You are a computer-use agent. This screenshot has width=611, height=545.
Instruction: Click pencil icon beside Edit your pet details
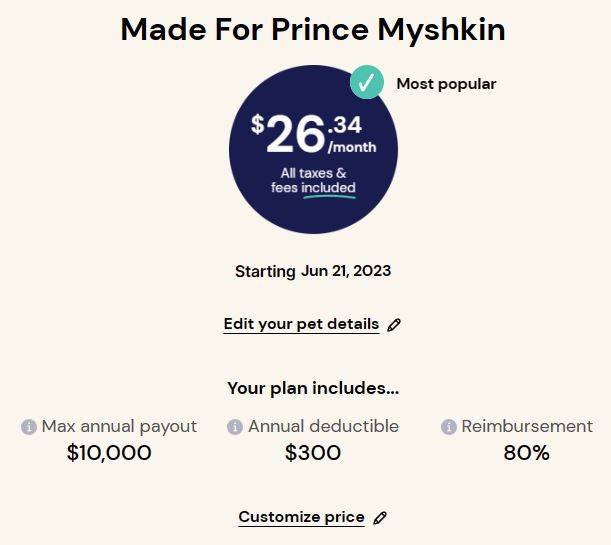[394, 325]
